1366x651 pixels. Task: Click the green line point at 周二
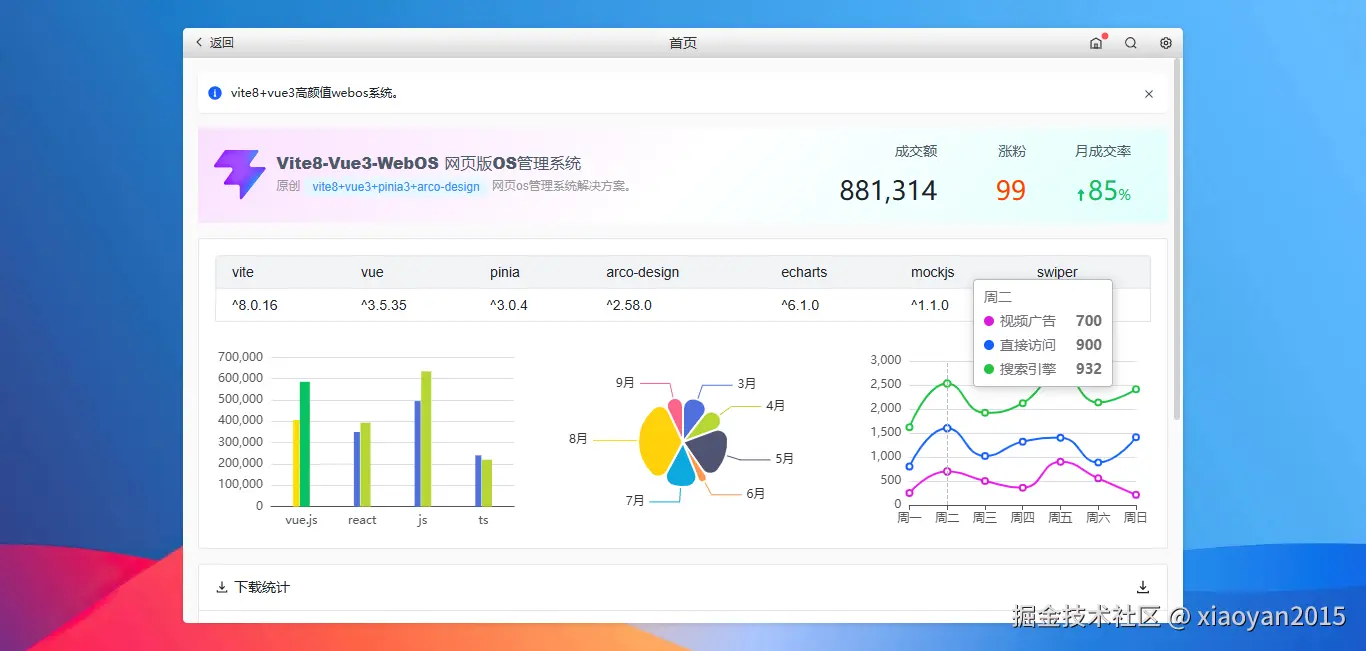[947, 383]
